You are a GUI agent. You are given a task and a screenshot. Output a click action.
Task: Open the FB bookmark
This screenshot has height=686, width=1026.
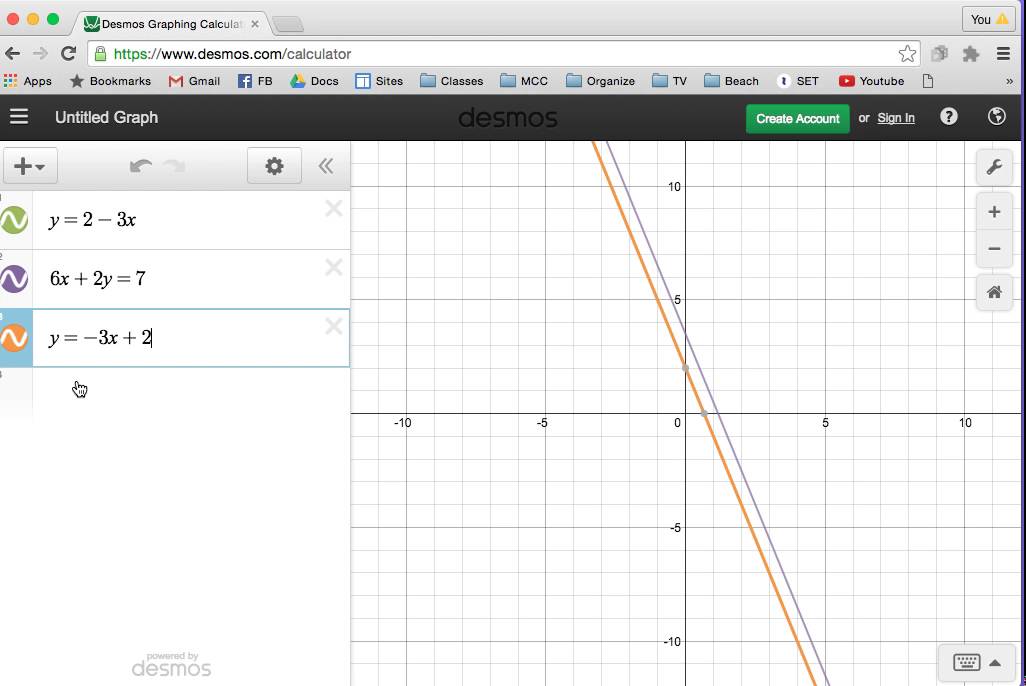(x=255, y=81)
